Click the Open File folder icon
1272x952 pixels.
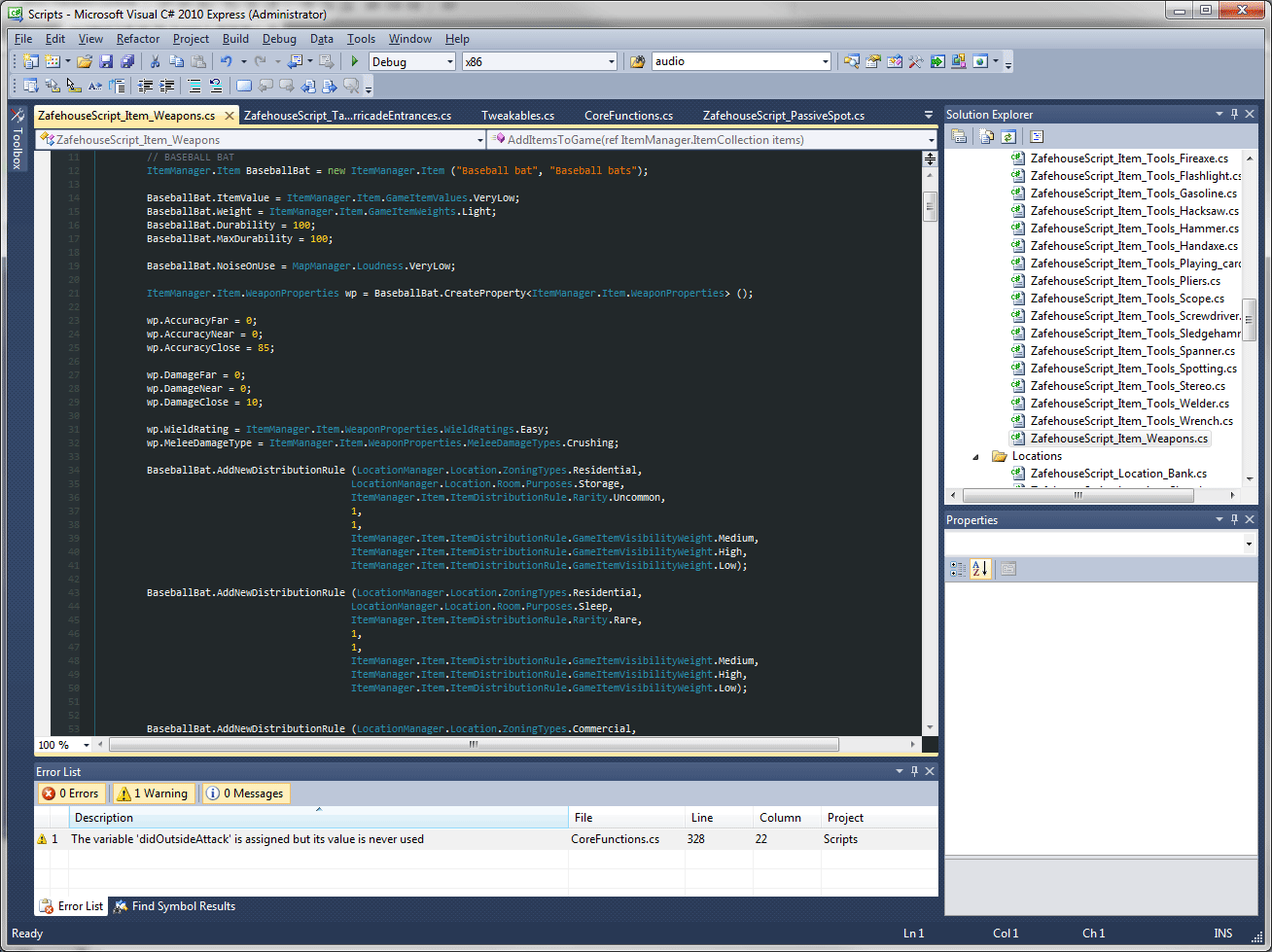85,61
